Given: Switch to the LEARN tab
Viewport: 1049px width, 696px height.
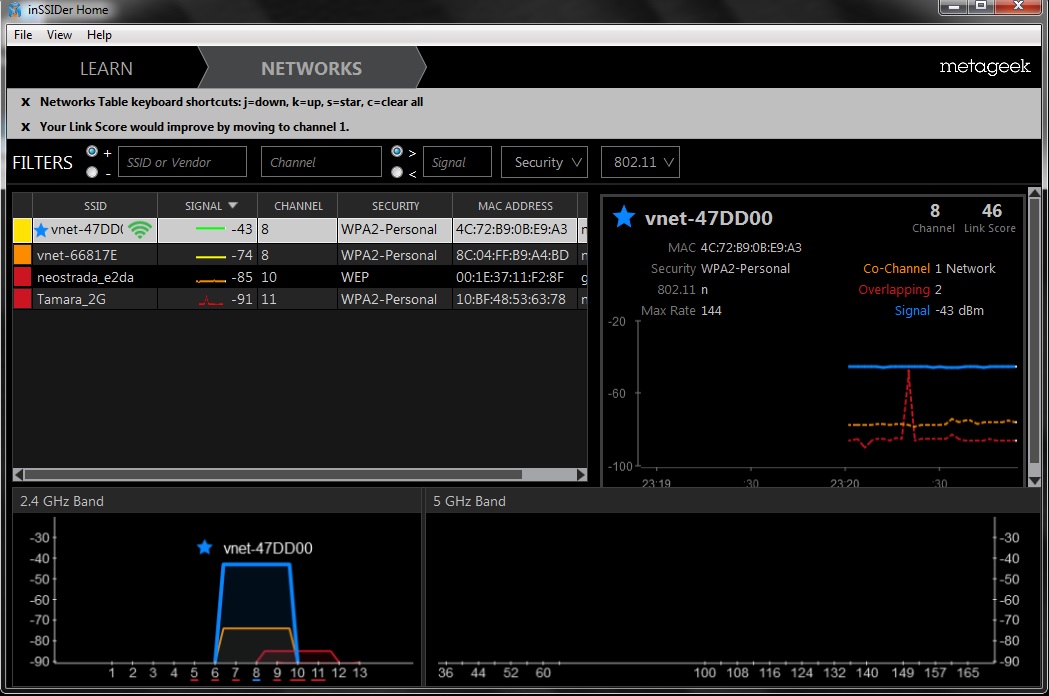Looking at the screenshot, I should pos(106,68).
